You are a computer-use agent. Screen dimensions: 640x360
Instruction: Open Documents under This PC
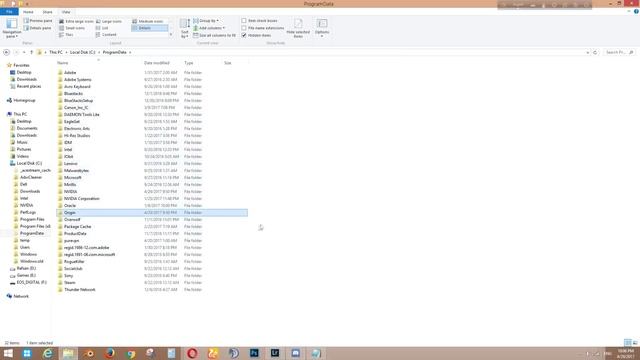click(x=24, y=128)
